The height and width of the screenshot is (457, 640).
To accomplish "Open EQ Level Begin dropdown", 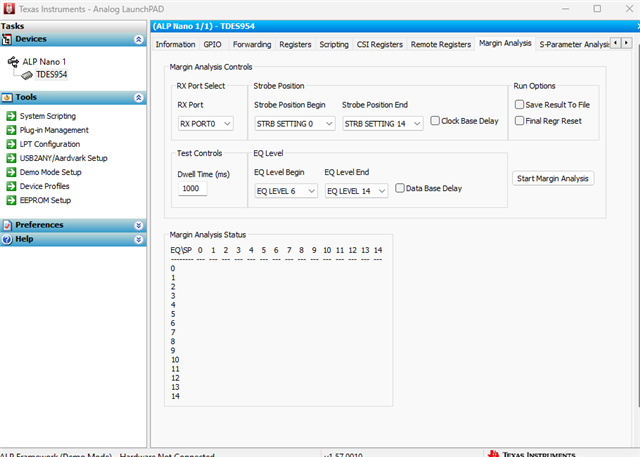I will (x=286, y=191).
